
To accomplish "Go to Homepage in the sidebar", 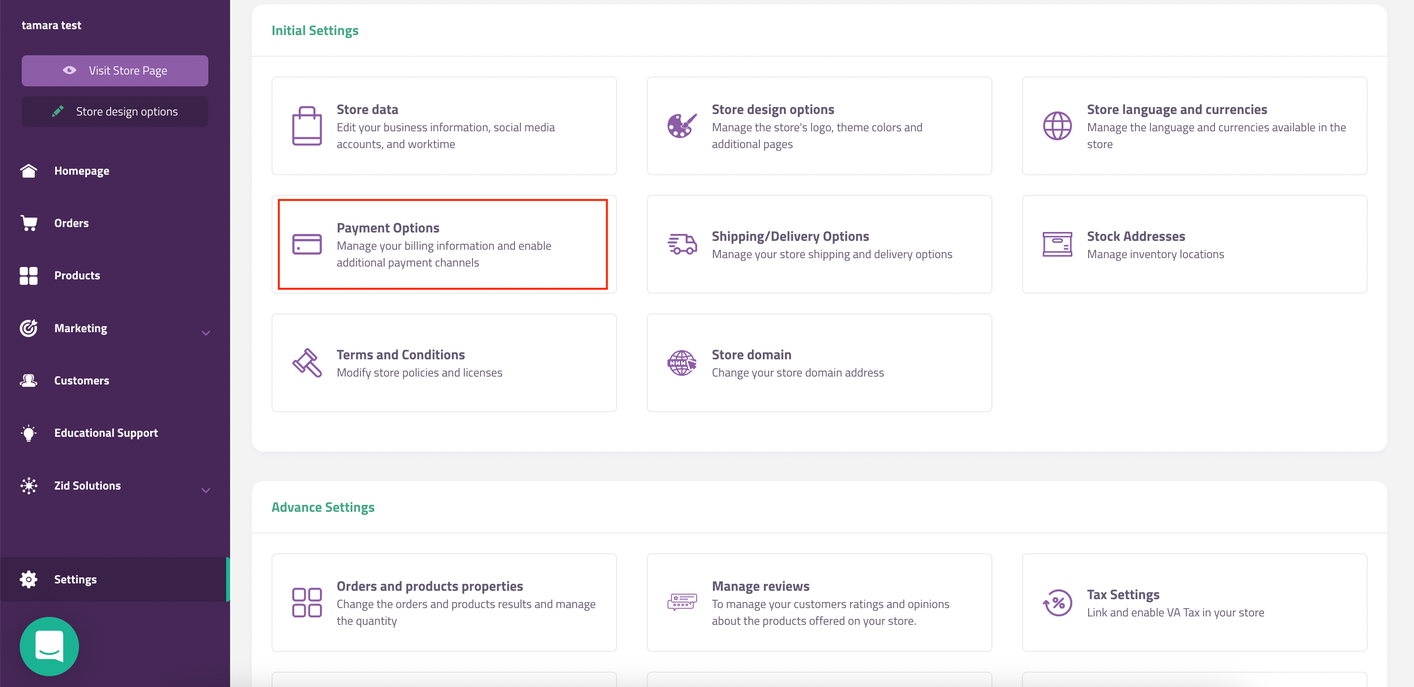I will click(x=81, y=171).
